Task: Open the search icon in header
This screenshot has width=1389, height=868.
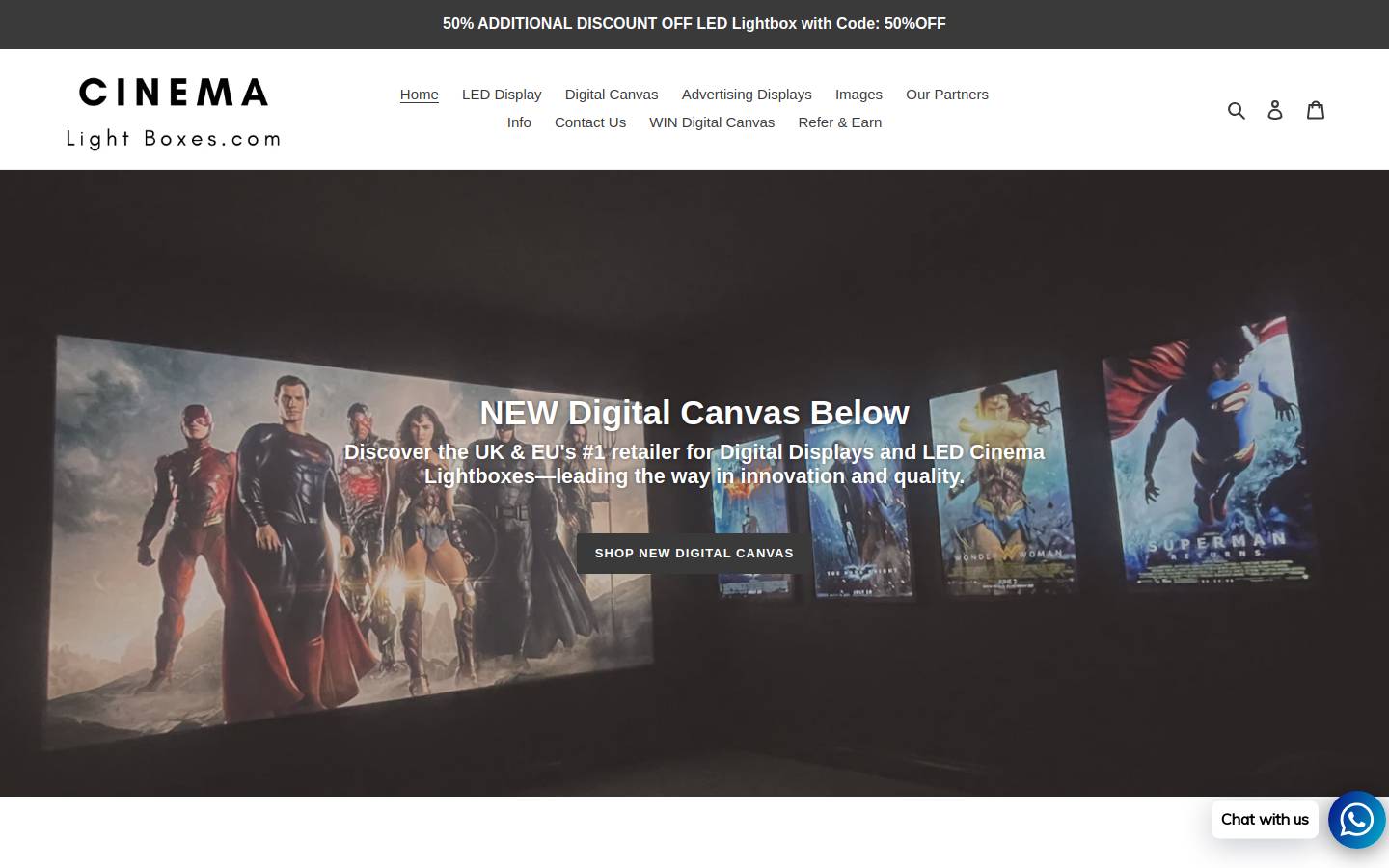Action: tap(1237, 110)
